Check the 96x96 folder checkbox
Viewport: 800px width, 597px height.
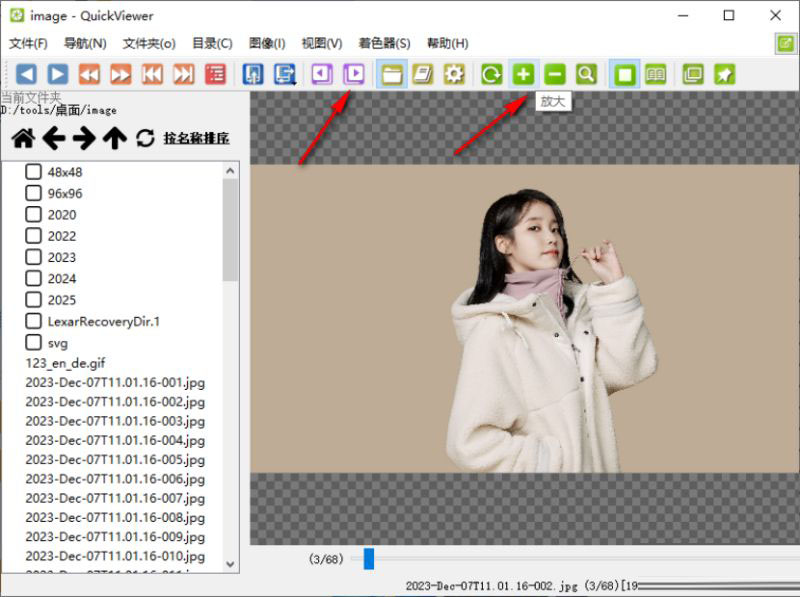tap(33, 193)
